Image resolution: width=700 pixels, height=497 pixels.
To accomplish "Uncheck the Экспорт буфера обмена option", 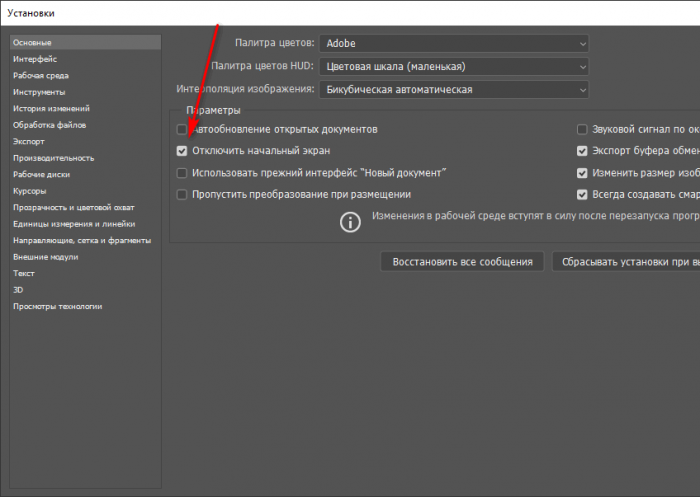I will 582,151.
